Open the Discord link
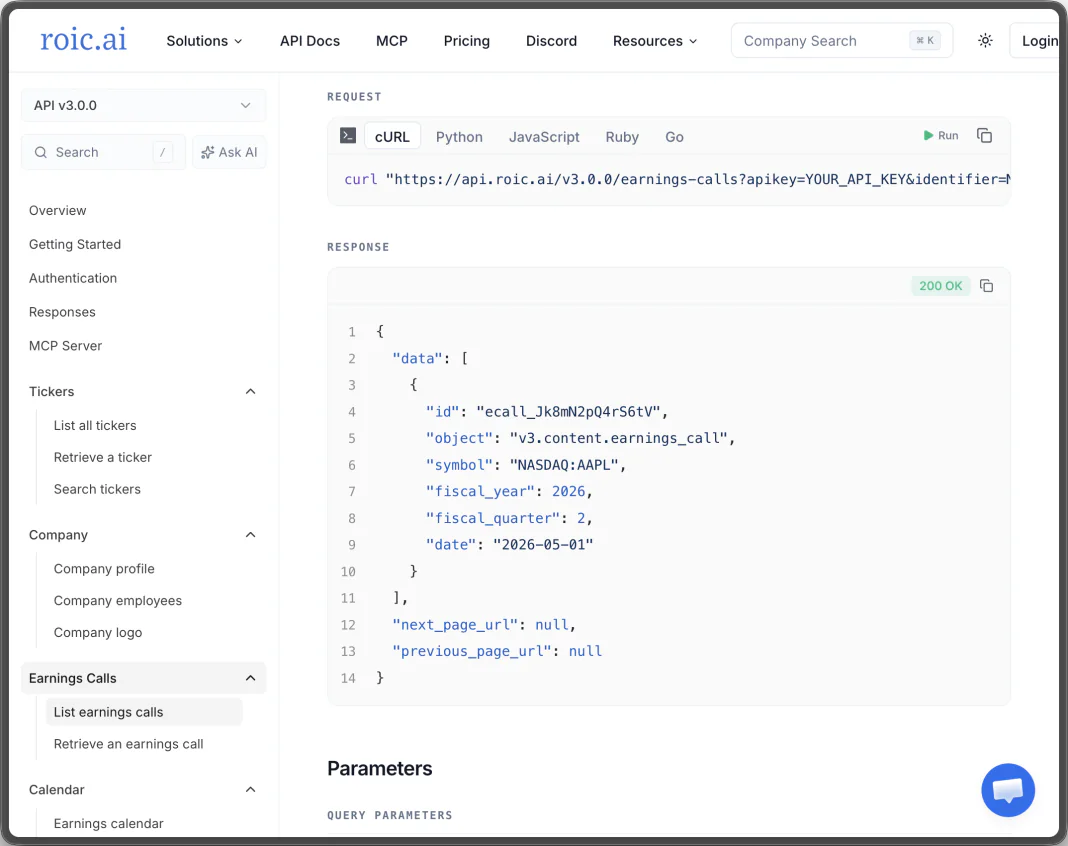Image resolution: width=1068 pixels, height=846 pixels. click(x=551, y=41)
